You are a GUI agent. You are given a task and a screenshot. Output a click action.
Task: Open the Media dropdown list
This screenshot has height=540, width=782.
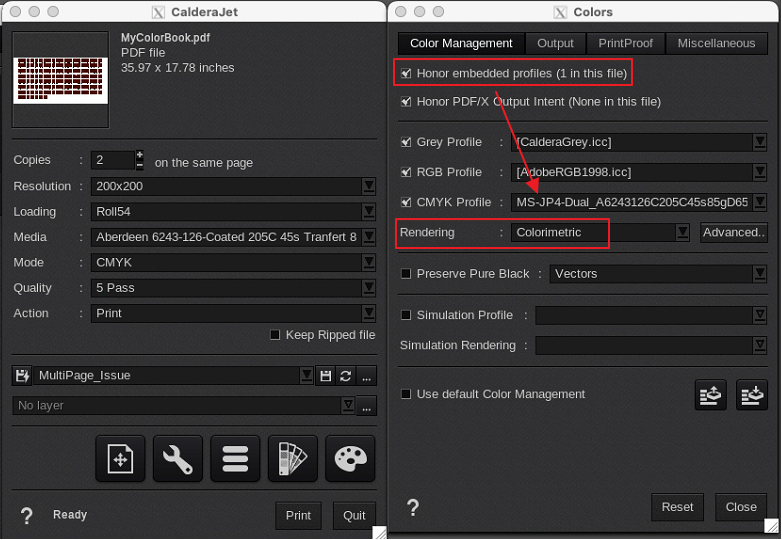click(368, 237)
